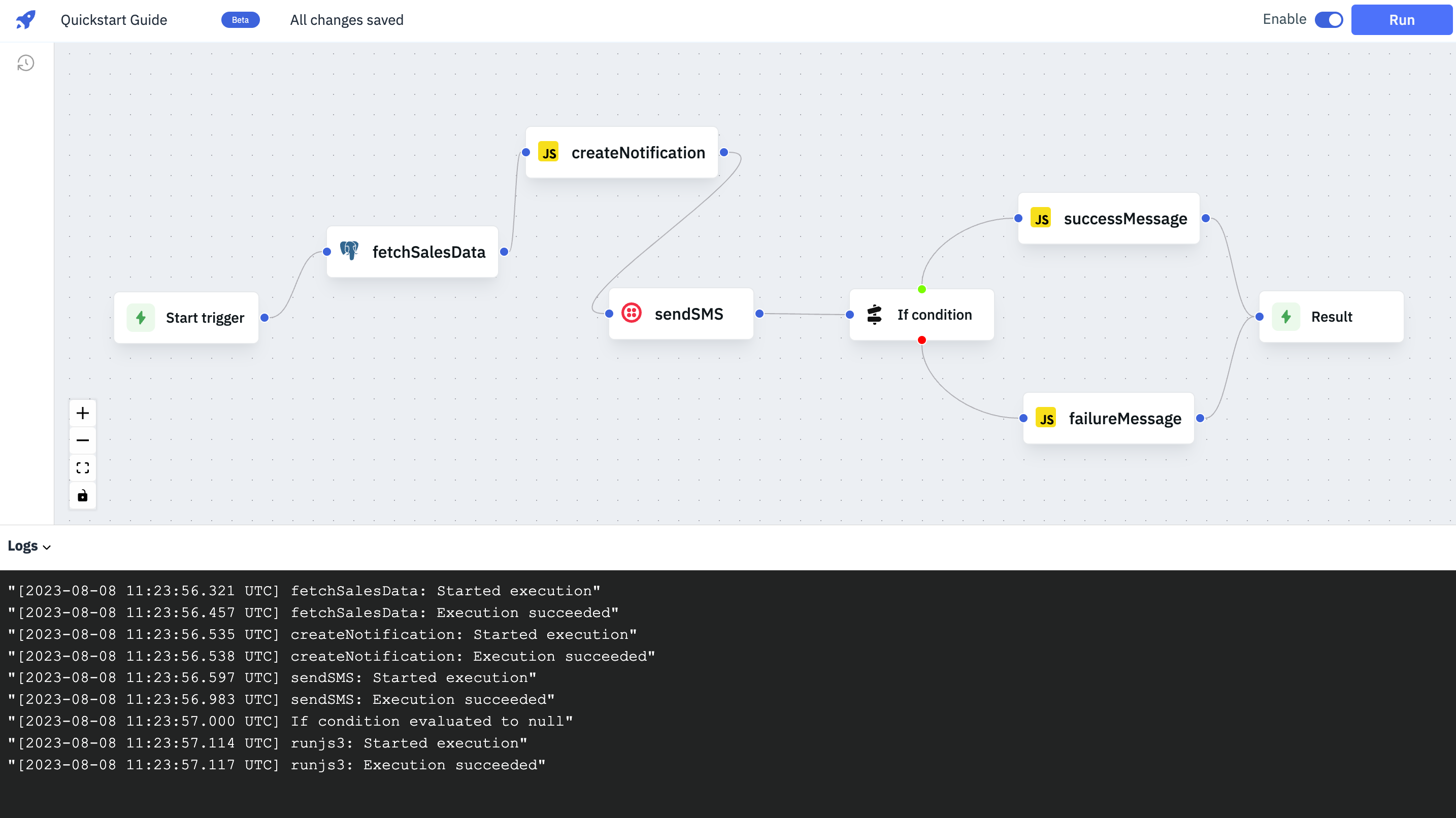Click the JS icon on createNotification
This screenshot has height=818, width=1456.
point(548,153)
